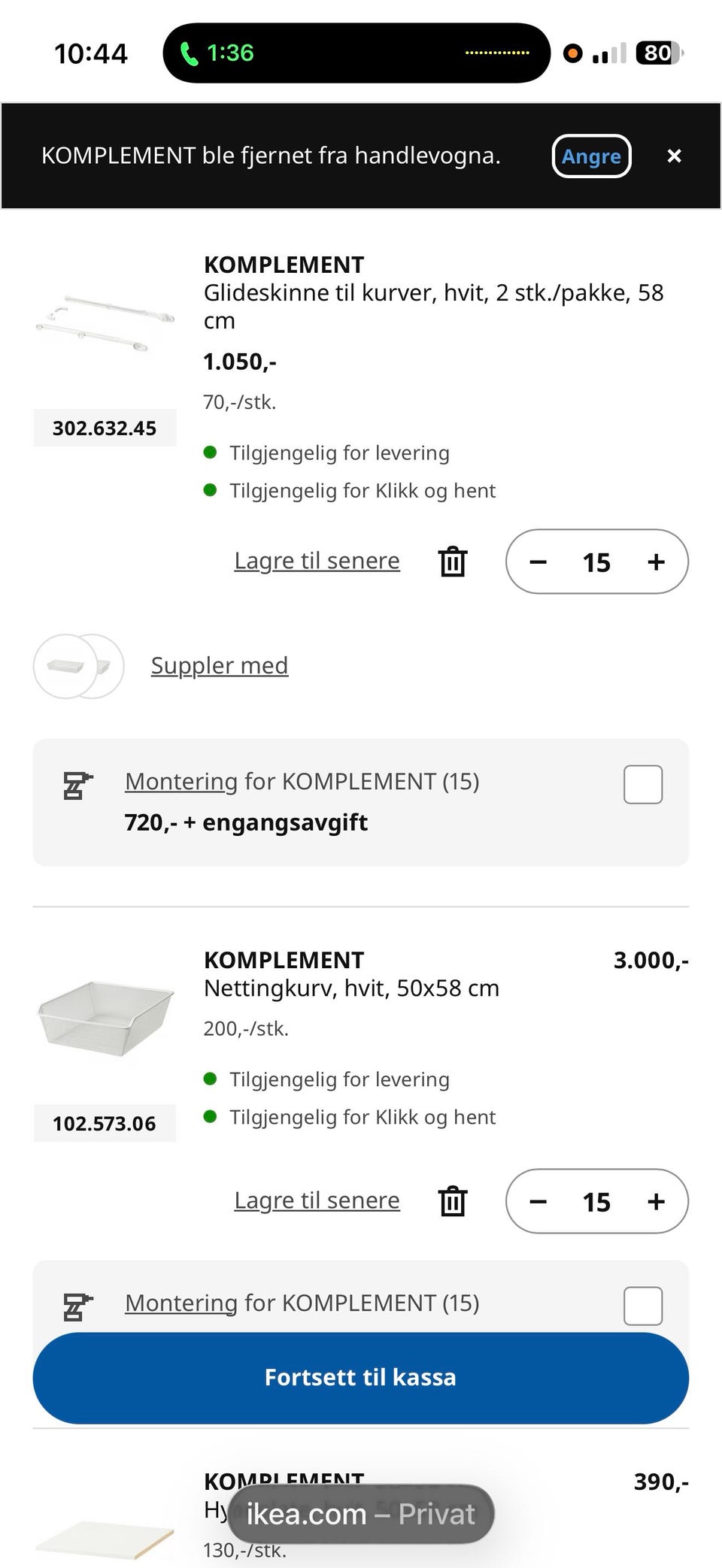722x1568 pixels.
Task: Open the Suppler med link
Action: [x=220, y=665]
